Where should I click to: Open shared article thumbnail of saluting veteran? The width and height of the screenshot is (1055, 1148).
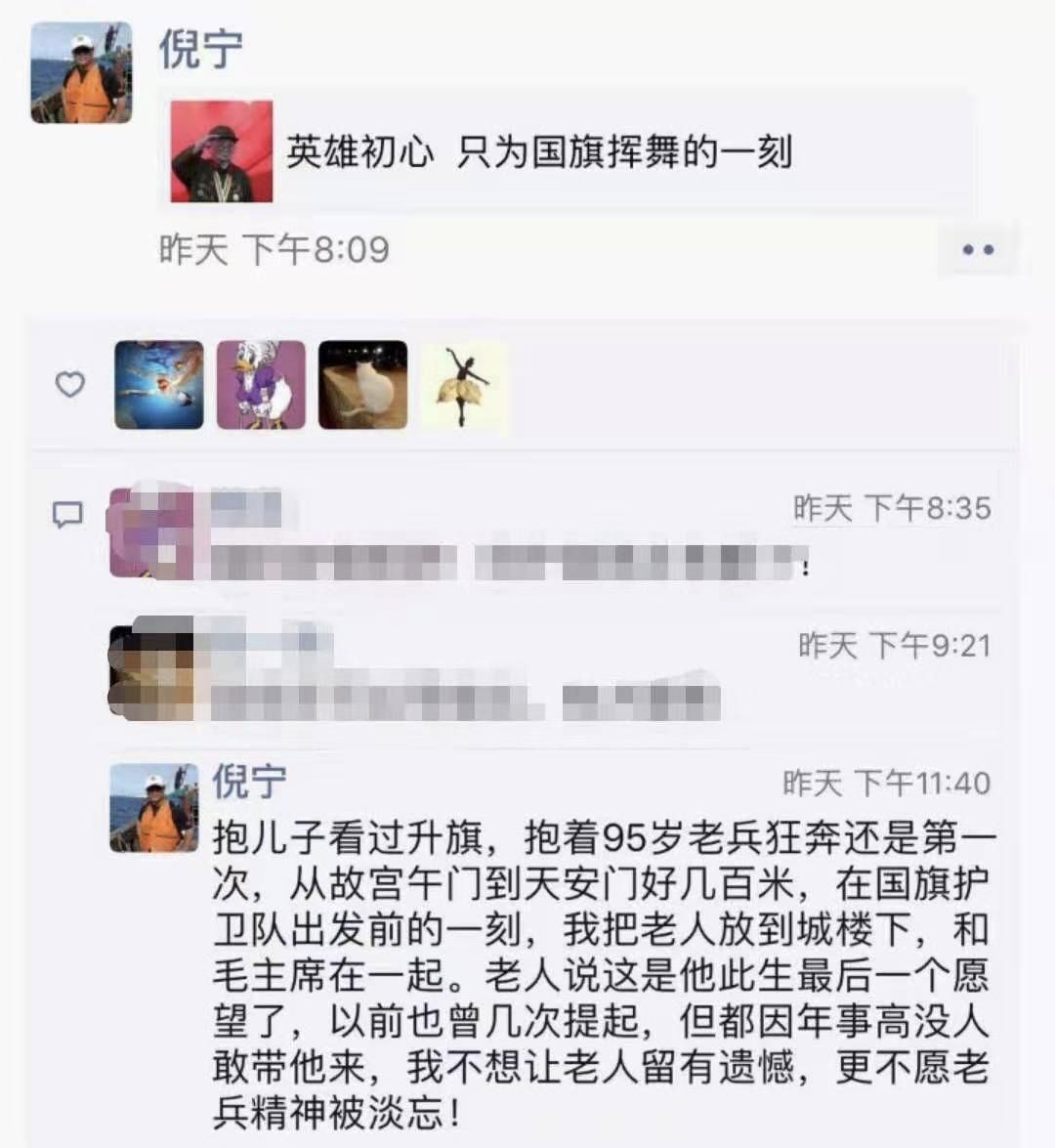221,151
